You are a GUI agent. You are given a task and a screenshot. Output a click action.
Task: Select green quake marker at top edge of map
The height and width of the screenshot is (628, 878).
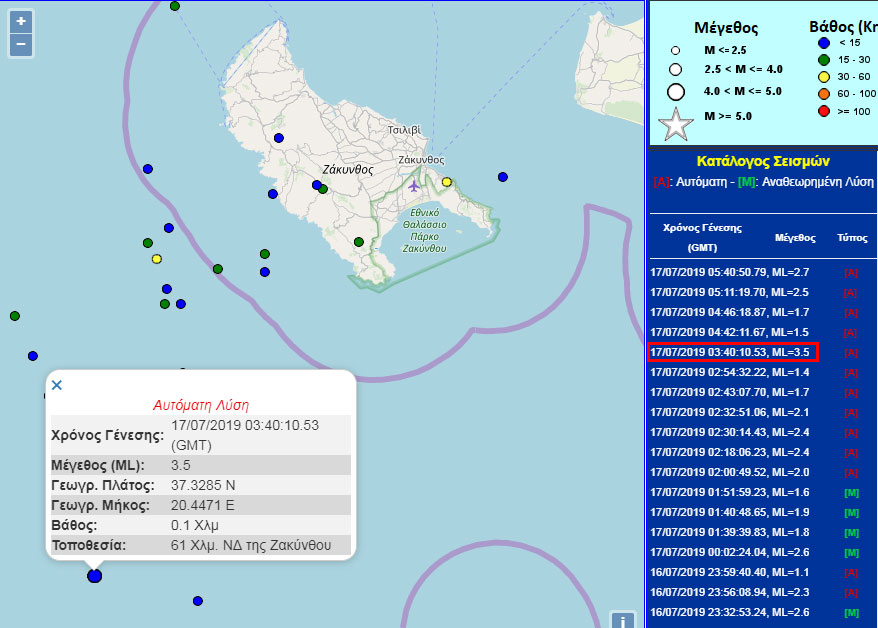[x=175, y=6]
